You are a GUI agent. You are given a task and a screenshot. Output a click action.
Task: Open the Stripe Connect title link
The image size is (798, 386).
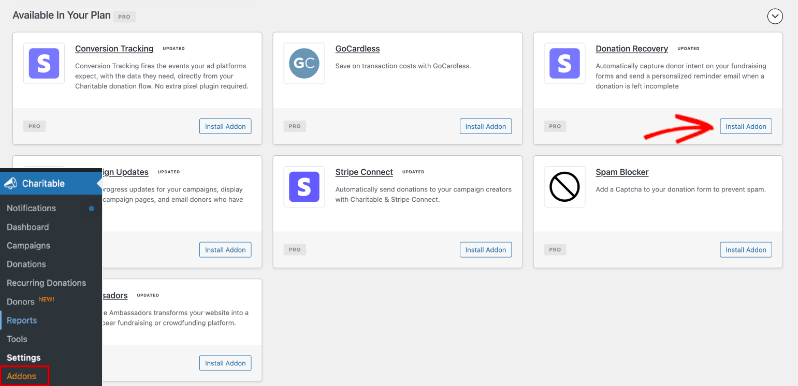[x=364, y=172]
